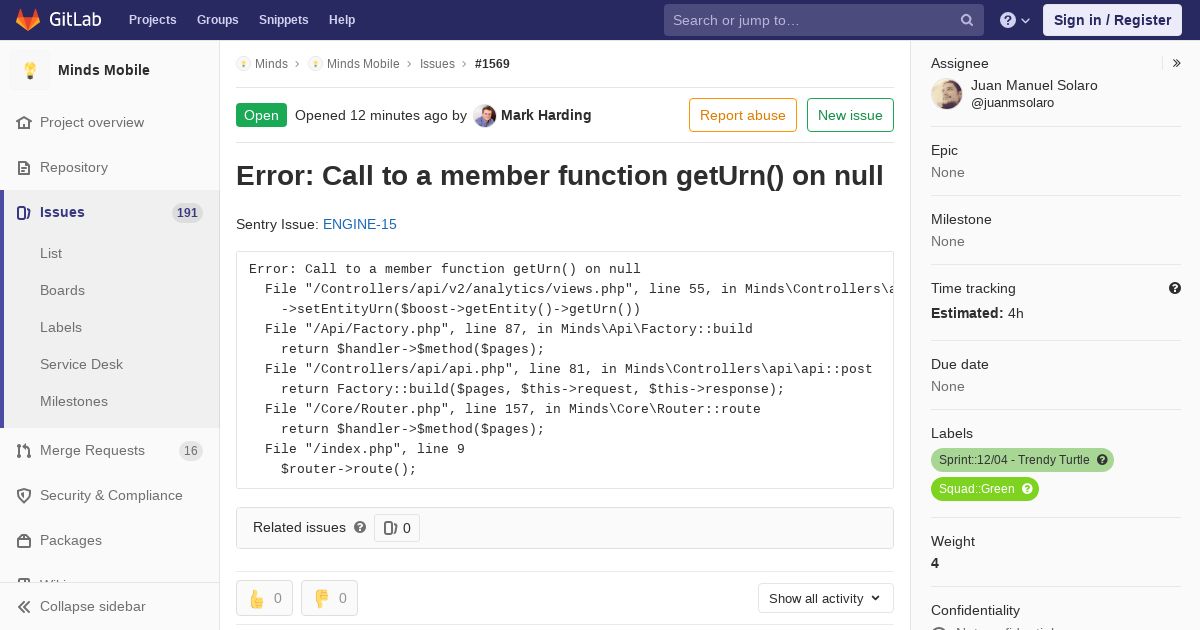Click the Minds Mobile project title
Image resolution: width=1200 pixels, height=630 pixels.
(x=104, y=70)
